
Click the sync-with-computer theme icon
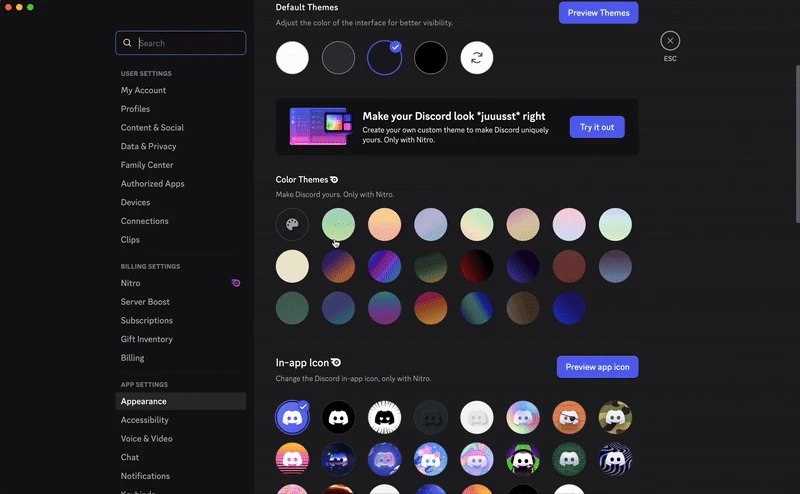click(477, 58)
